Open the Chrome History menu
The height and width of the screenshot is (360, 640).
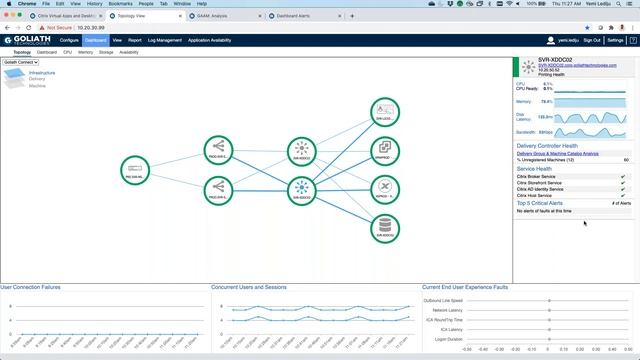click(94, 4)
